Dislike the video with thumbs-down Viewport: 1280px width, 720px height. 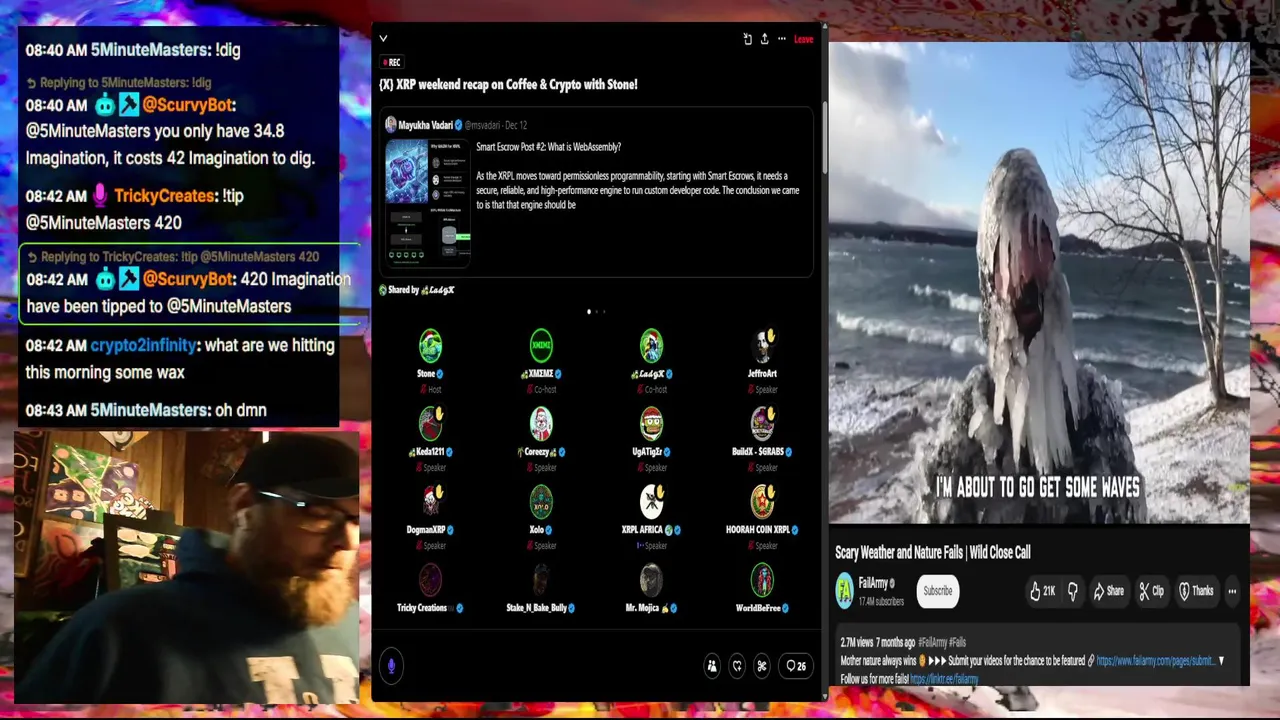tap(1072, 591)
